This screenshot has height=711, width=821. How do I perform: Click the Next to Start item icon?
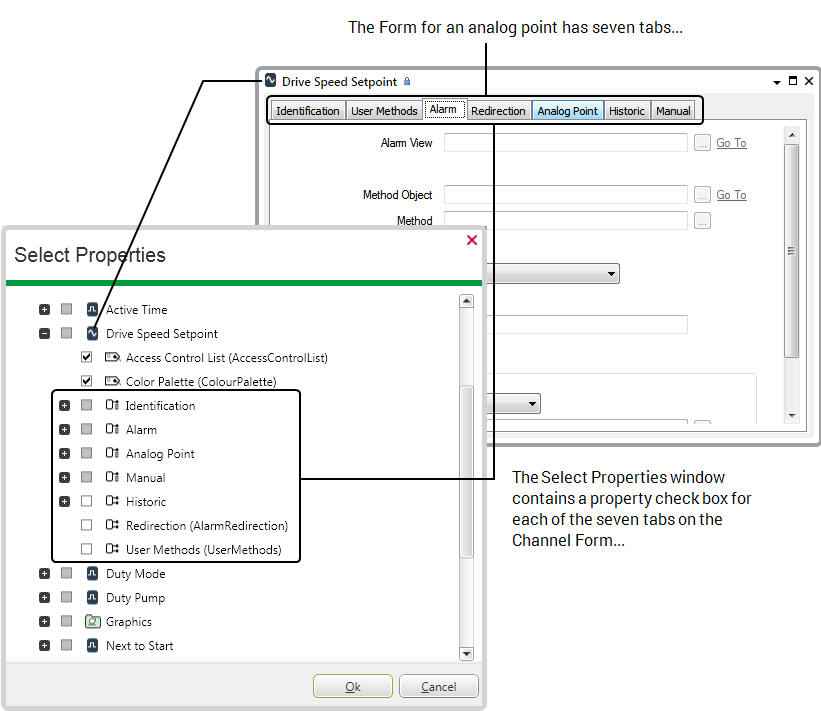(93, 646)
